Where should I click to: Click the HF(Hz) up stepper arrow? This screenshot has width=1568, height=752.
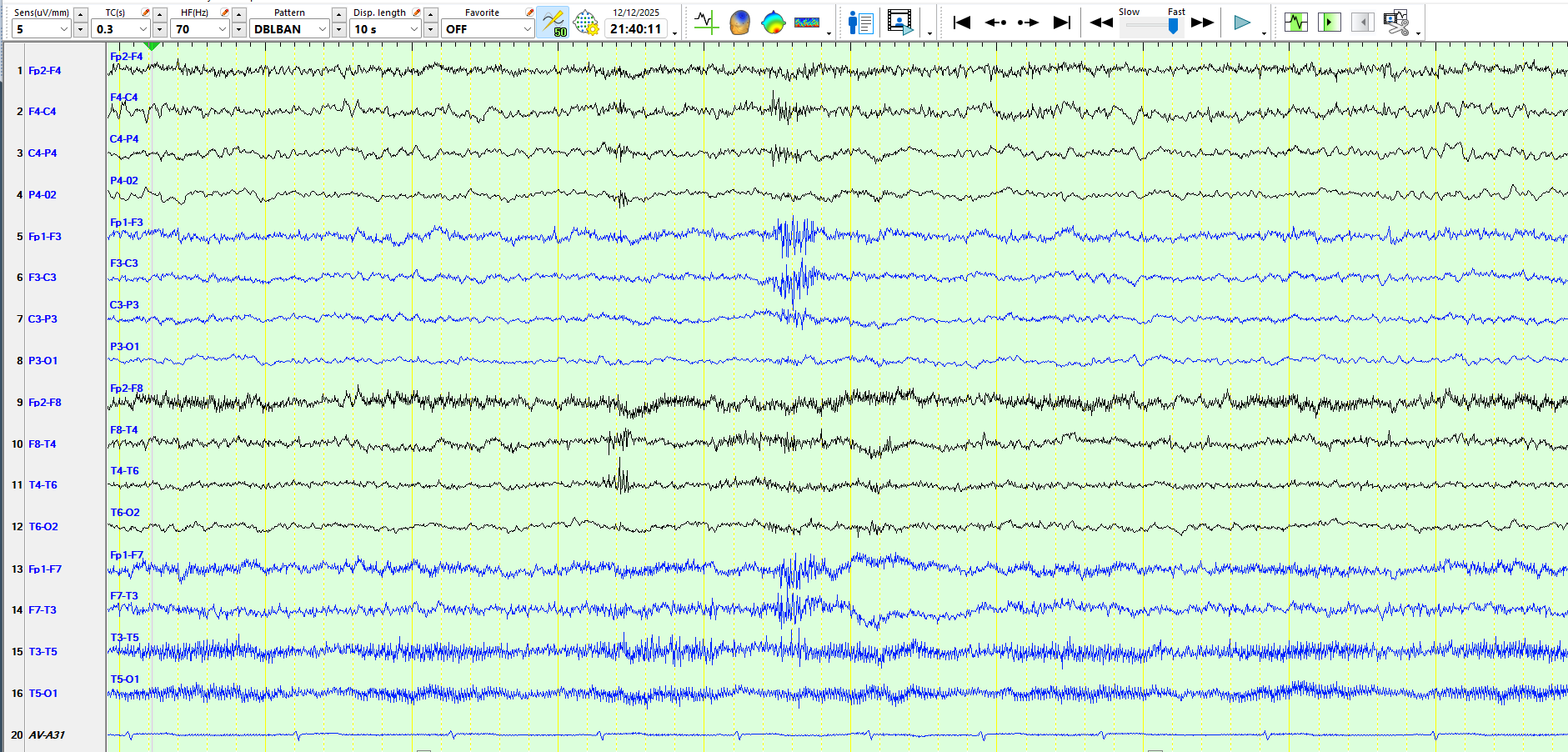tap(238, 14)
